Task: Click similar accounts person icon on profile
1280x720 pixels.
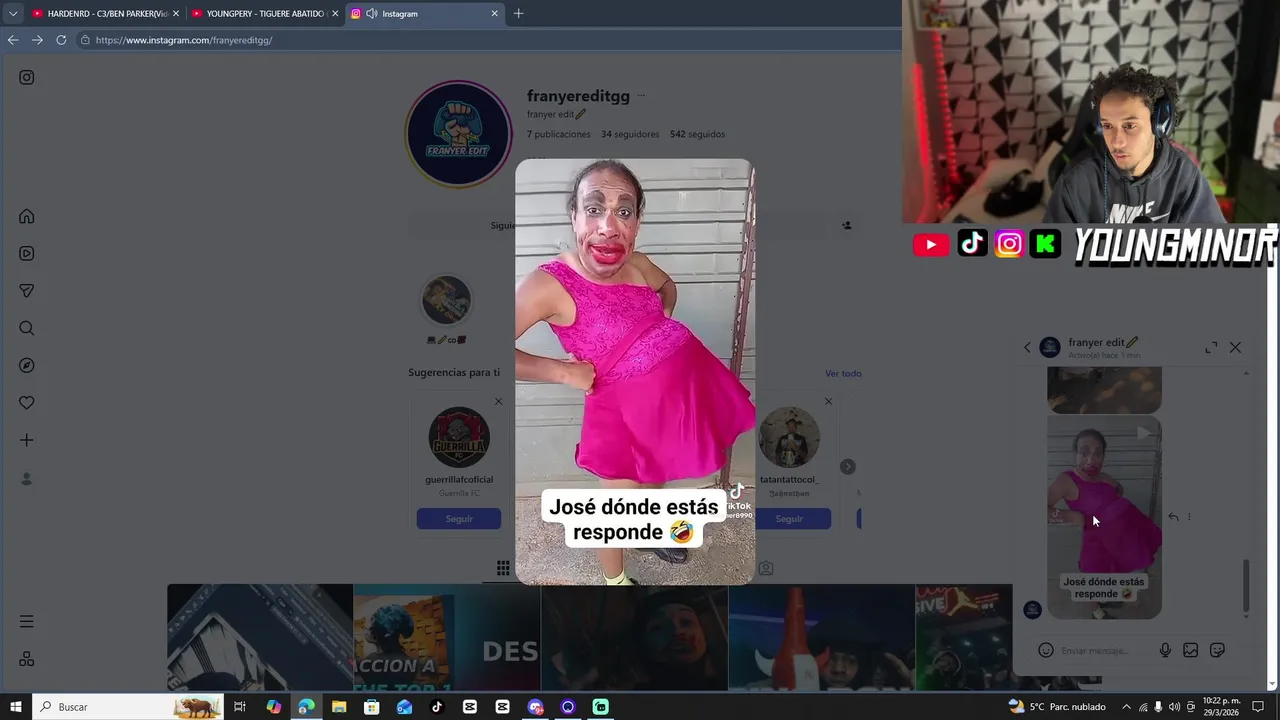Action: [847, 226]
